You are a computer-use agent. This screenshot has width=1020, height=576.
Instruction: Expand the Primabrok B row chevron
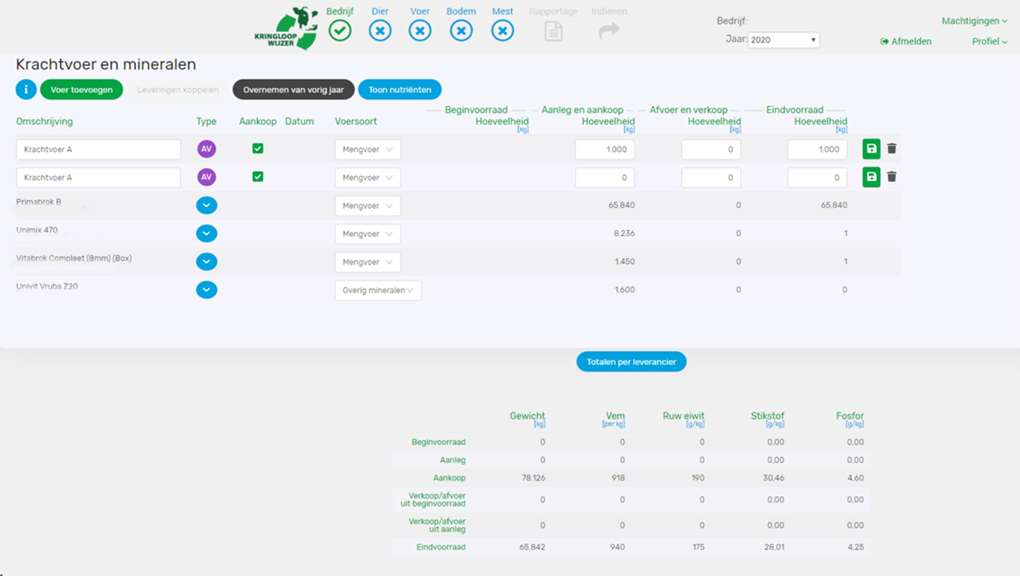pos(207,205)
